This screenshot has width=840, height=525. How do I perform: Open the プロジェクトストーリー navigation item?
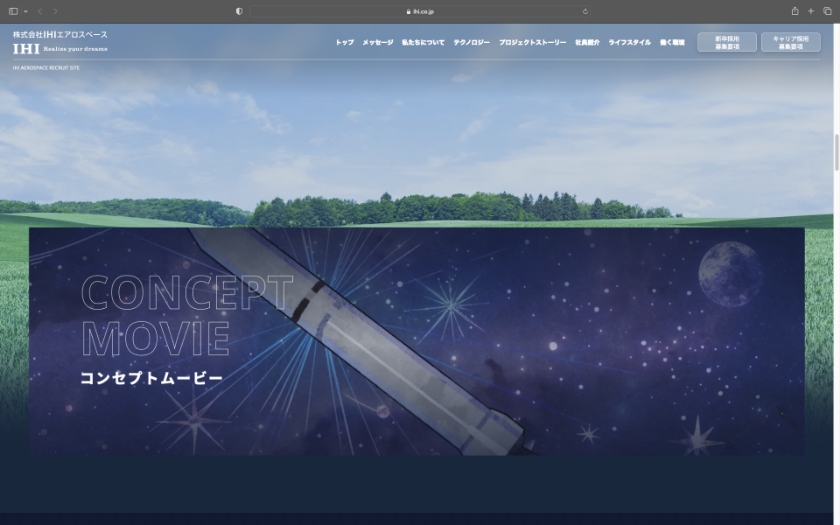click(x=532, y=42)
